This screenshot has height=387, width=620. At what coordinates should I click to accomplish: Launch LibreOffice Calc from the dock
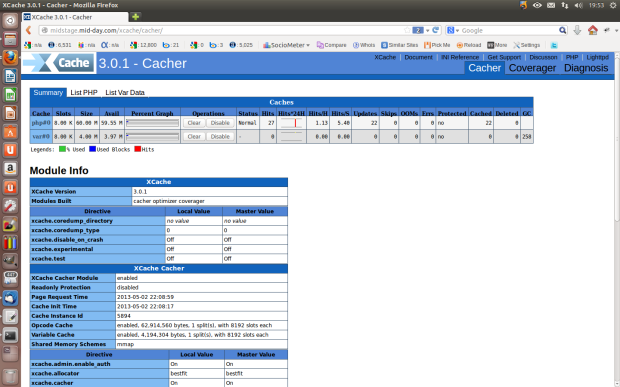pyautogui.click(x=10, y=94)
